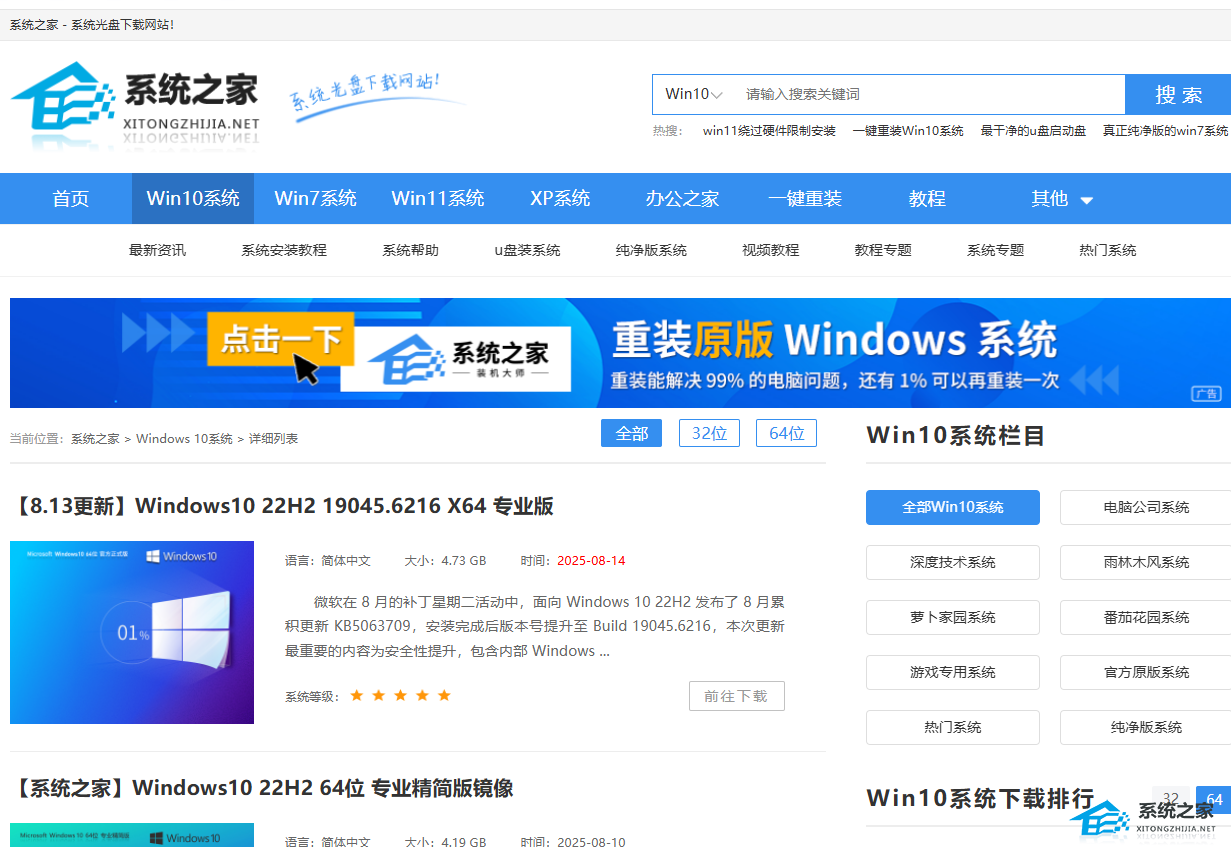Click the 搜索 search button
This screenshot has width=1231, height=847.
(x=1178, y=94)
